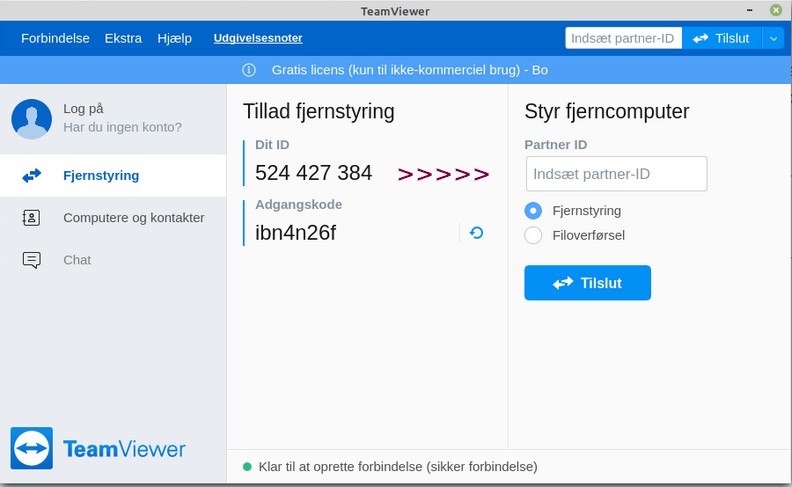The height and width of the screenshot is (487, 792).
Task: Select the Filoverførsel radio button
Action: (x=533, y=235)
